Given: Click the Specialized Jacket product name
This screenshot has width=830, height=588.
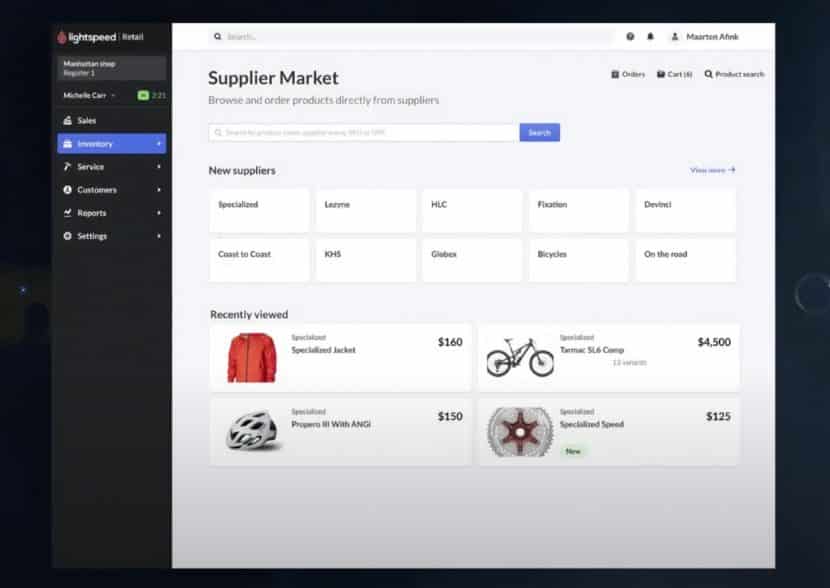Looking at the screenshot, I should (x=323, y=350).
